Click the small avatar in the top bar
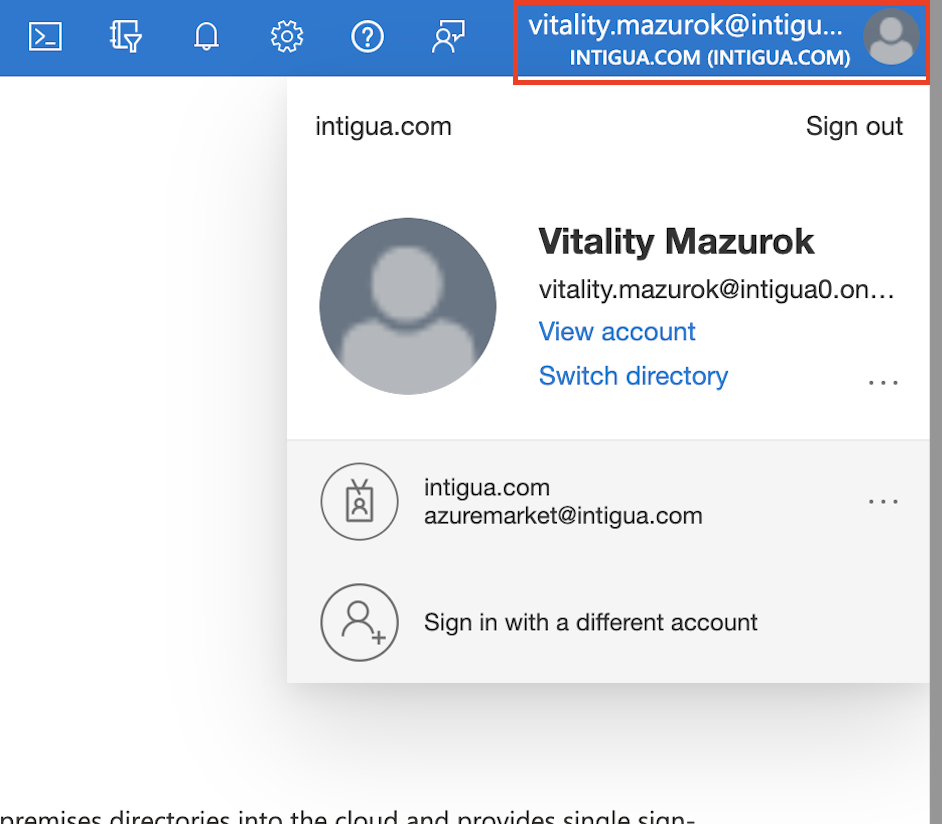 pyautogui.click(x=891, y=37)
